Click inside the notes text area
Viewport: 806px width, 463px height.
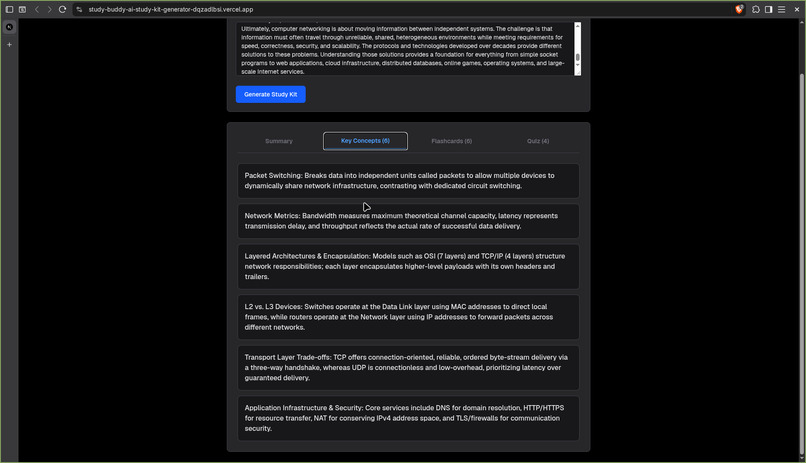point(405,49)
